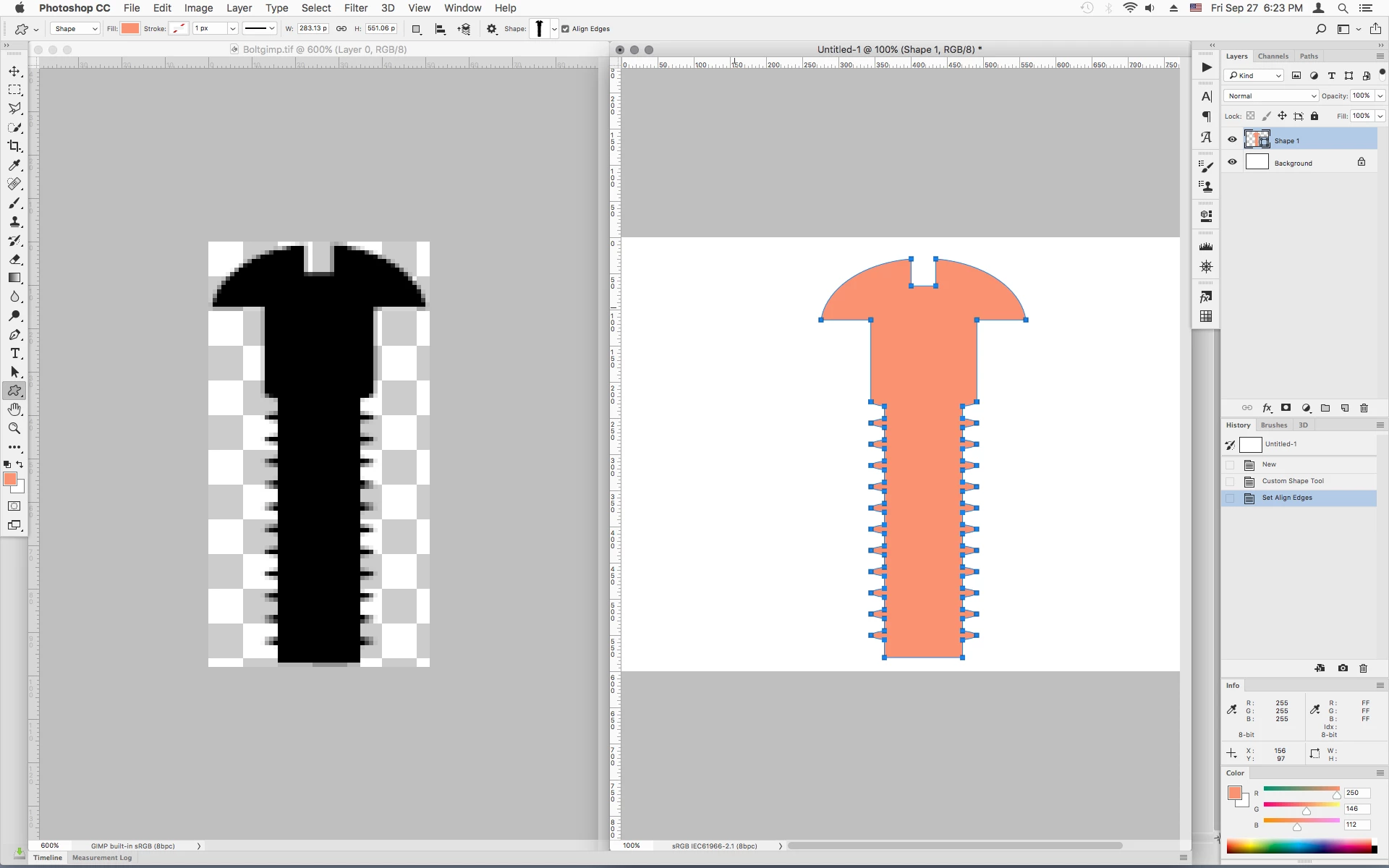This screenshot has height=868, width=1389.
Task: Open the Filter menu
Action: [x=355, y=8]
